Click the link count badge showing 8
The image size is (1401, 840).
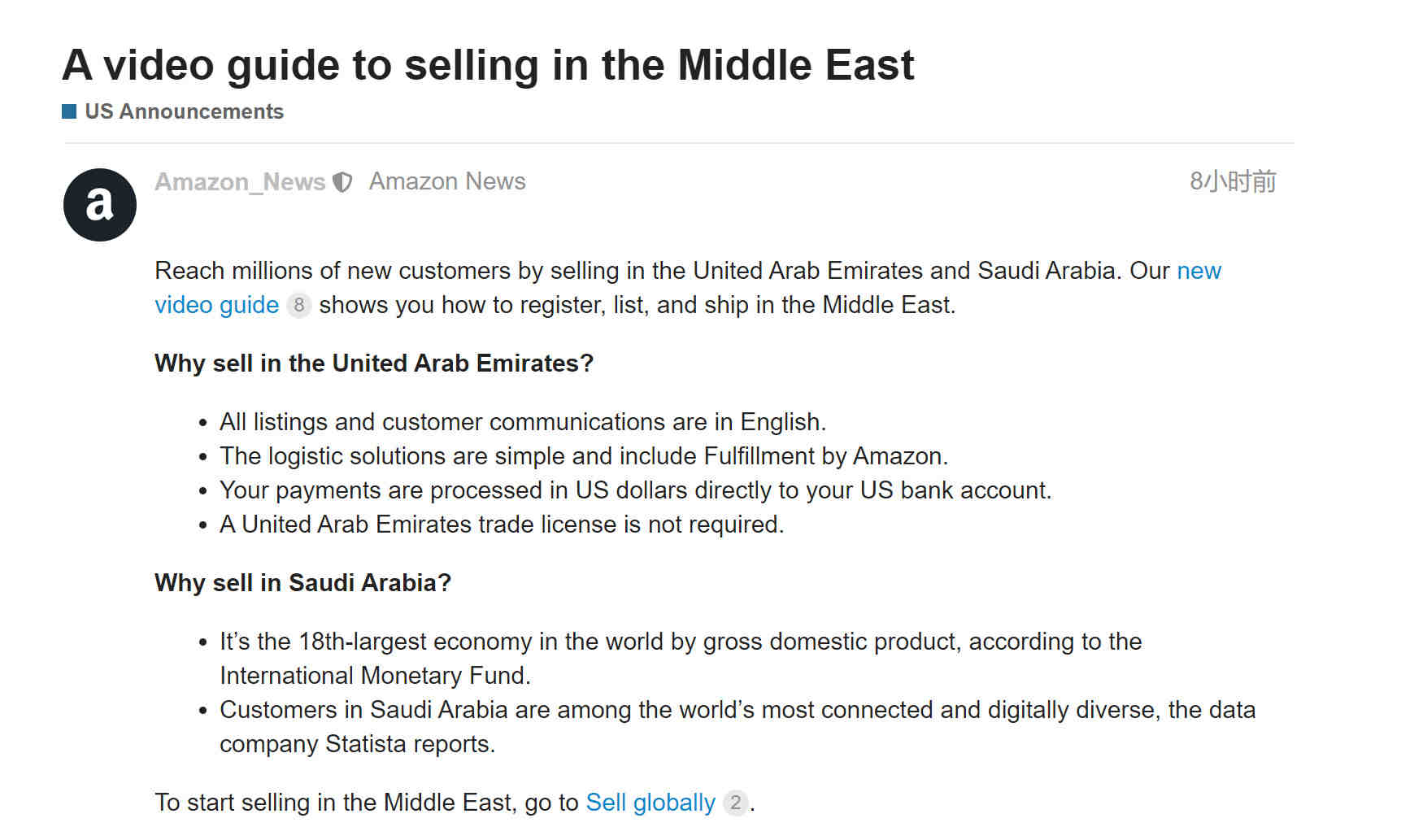[299, 305]
